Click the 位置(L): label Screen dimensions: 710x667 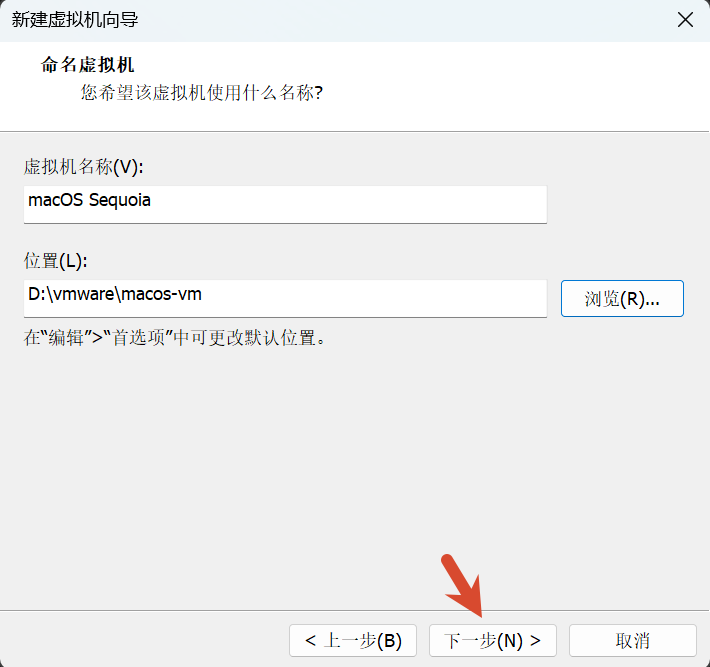tap(55, 261)
